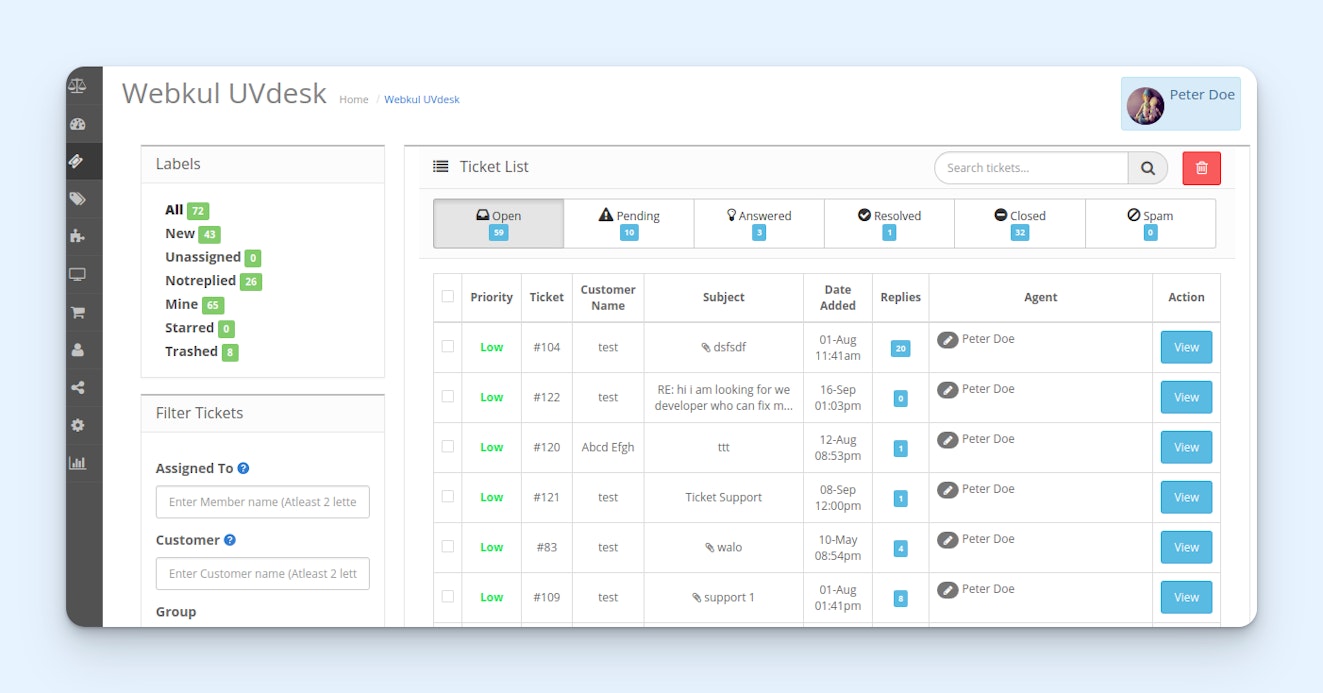Select the ticket icon in sidebar

pyautogui.click(x=77, y=161)
